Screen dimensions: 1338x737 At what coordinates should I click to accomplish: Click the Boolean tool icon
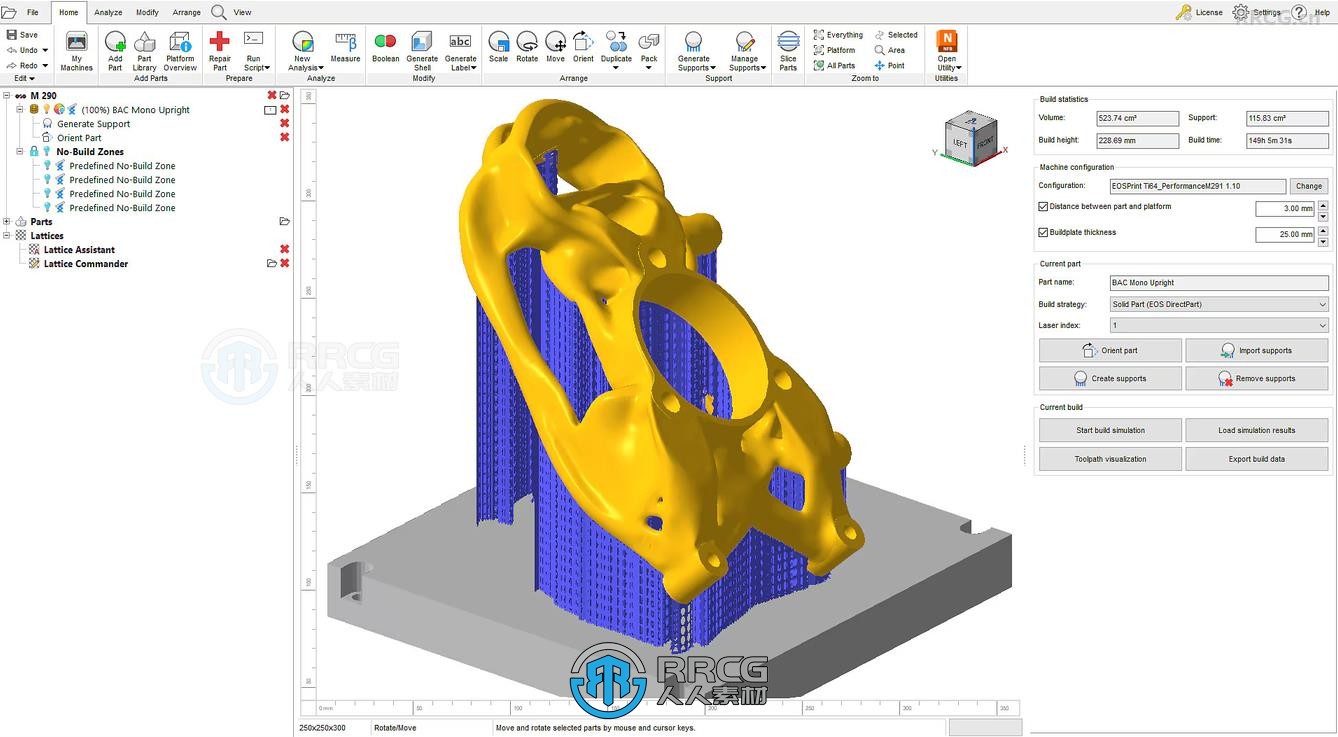point(385,41)
